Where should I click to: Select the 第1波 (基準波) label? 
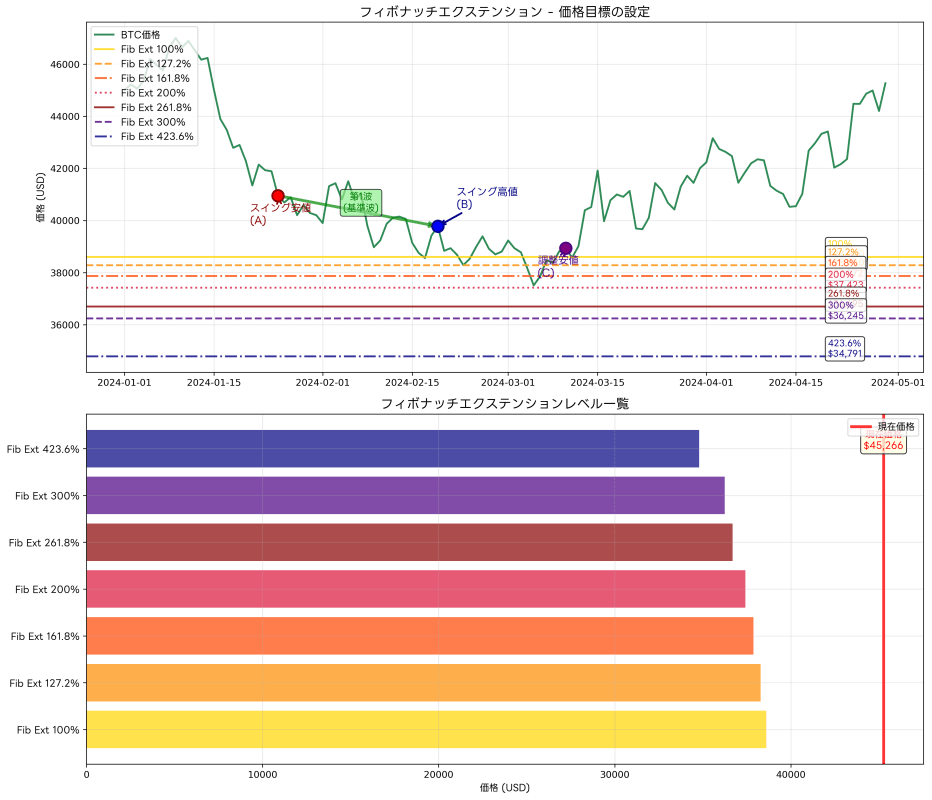359,203
